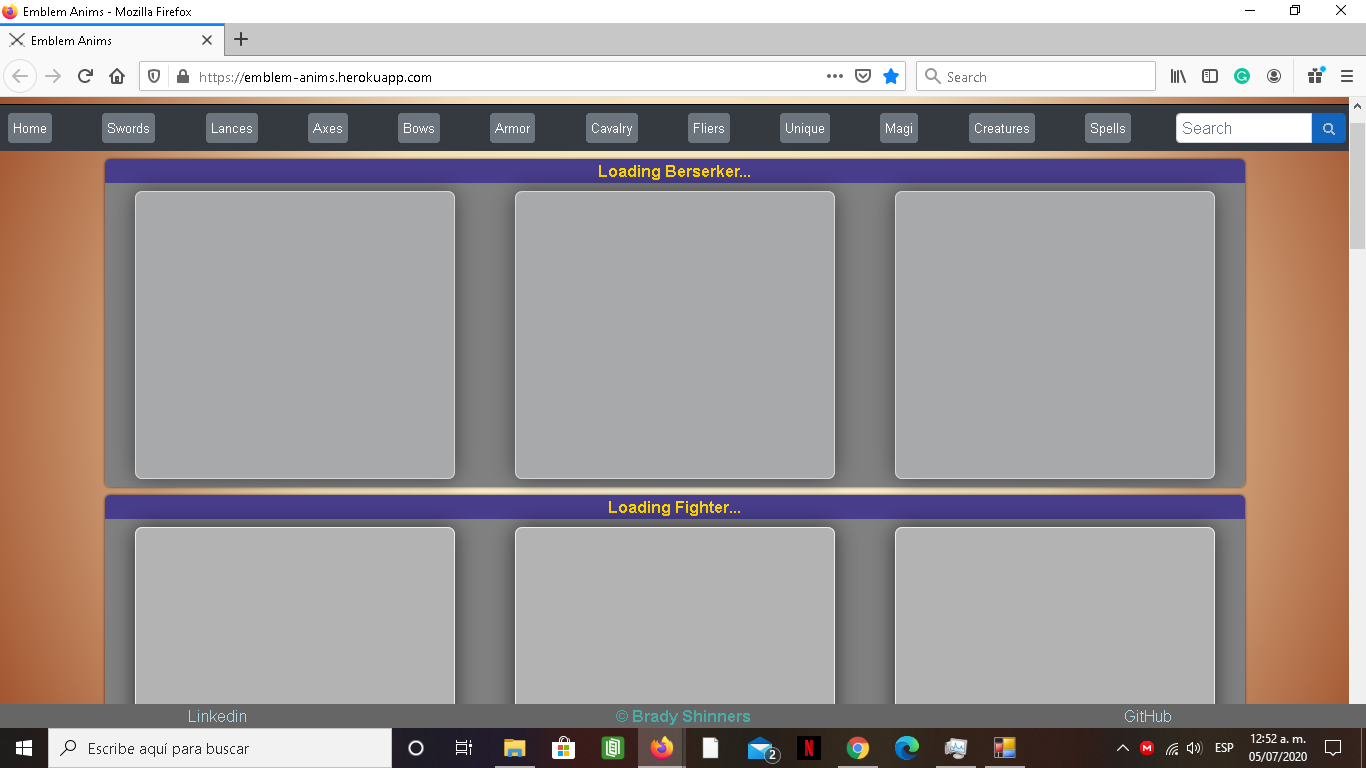
Task: Click first Berserker loading placeholder card
Action: click(x=295, y=335)
